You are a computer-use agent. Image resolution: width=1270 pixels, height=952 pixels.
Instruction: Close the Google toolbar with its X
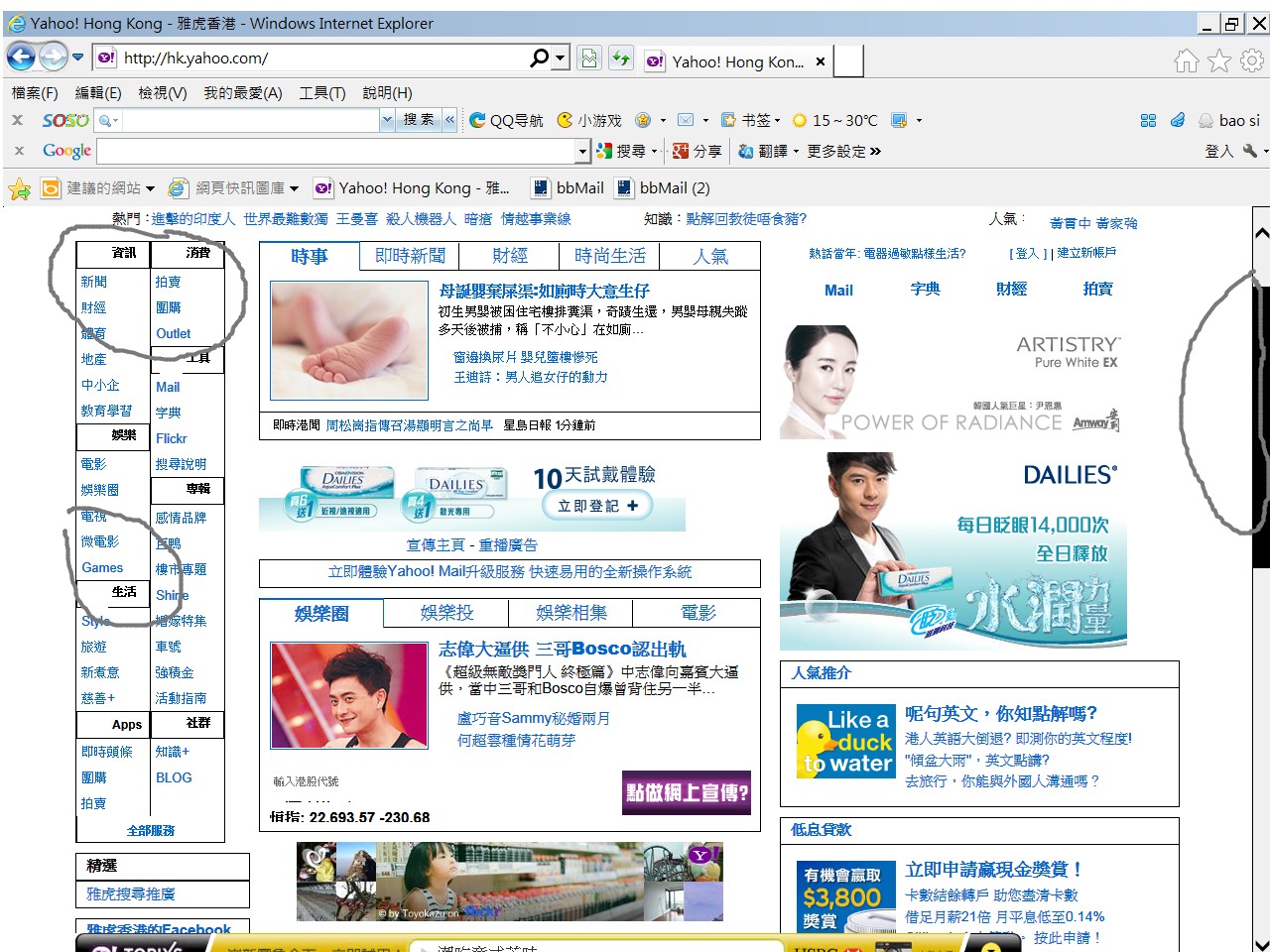[18, 151]
